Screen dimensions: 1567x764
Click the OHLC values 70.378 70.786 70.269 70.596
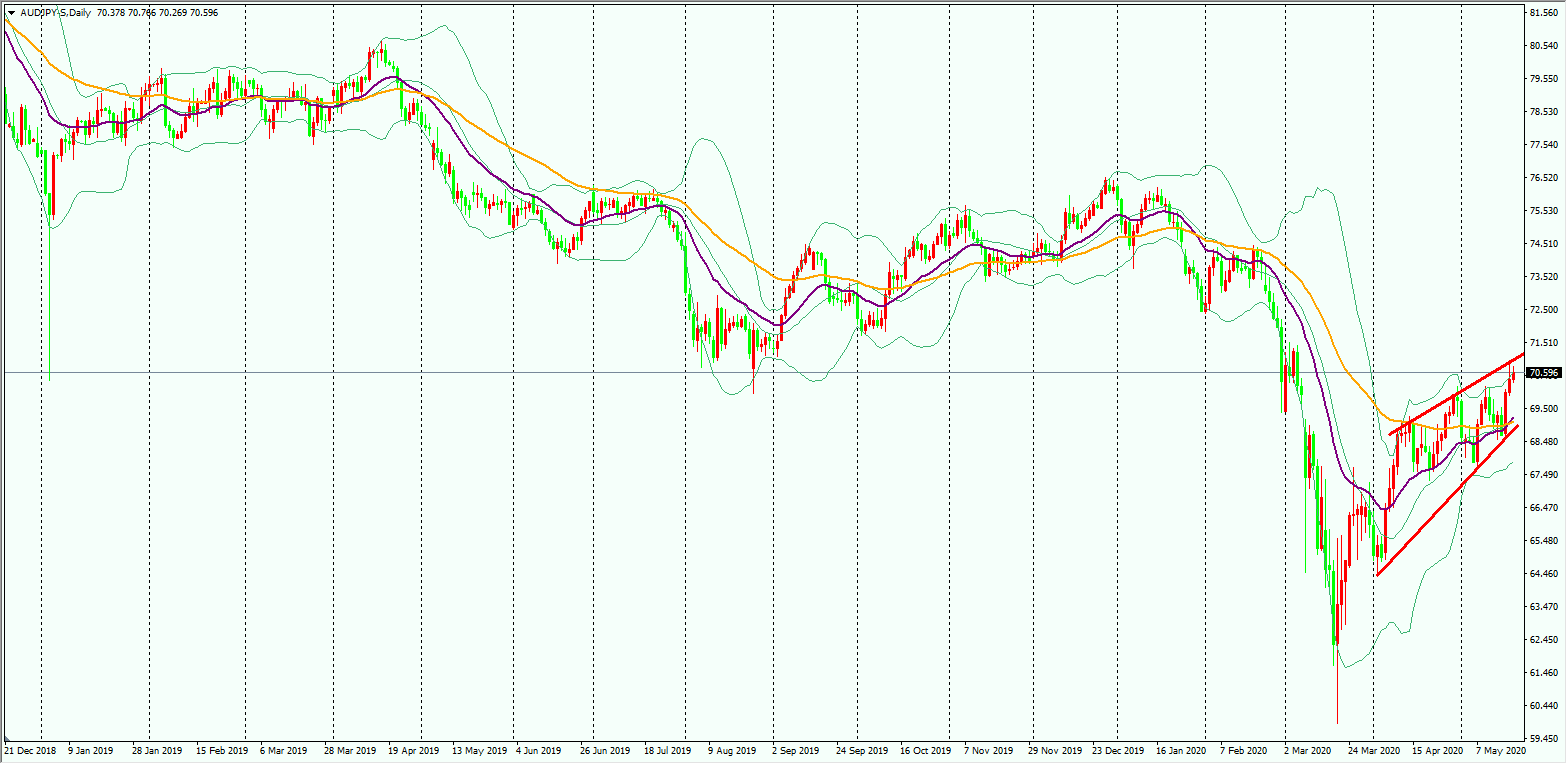[158, 13]
